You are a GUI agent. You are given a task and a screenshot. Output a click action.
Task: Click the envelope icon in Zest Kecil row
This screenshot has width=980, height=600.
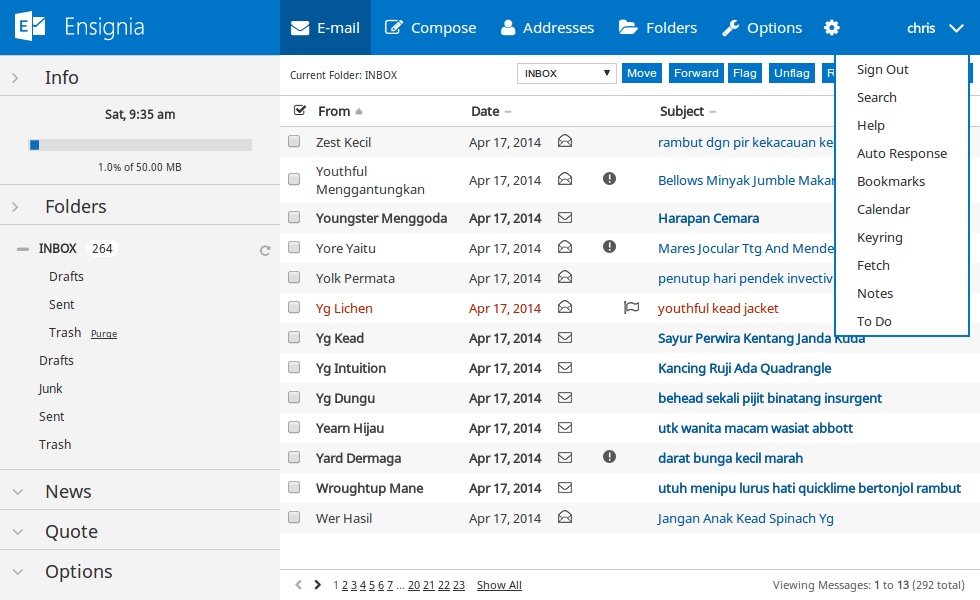coord(565,142)
